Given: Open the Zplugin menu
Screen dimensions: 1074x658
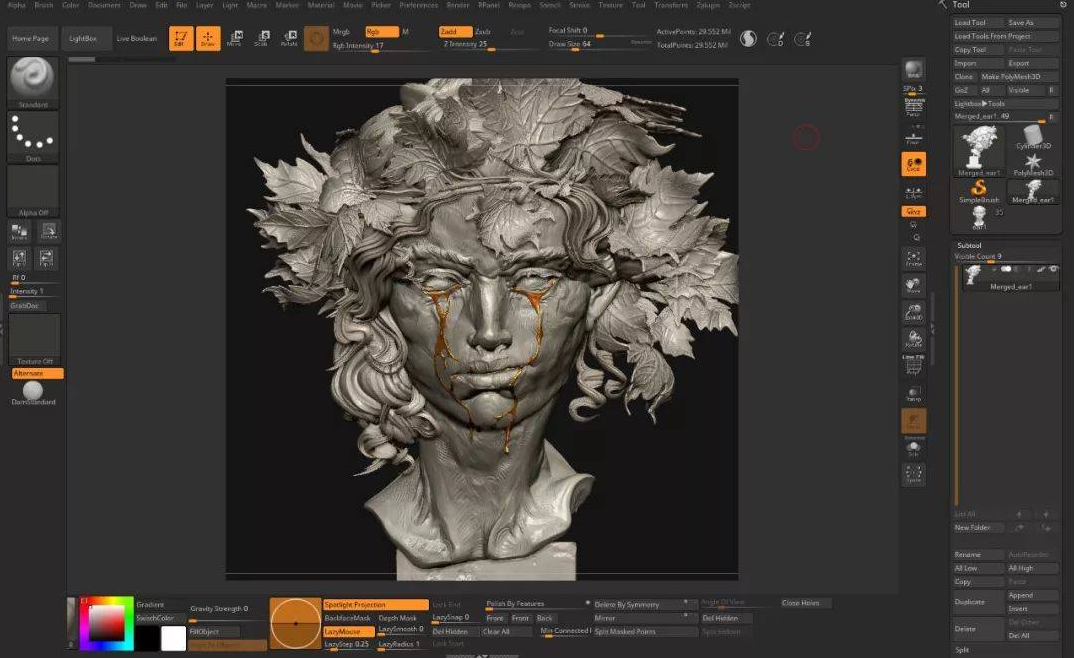Looking at the screenshot, I should pos(708,5).
